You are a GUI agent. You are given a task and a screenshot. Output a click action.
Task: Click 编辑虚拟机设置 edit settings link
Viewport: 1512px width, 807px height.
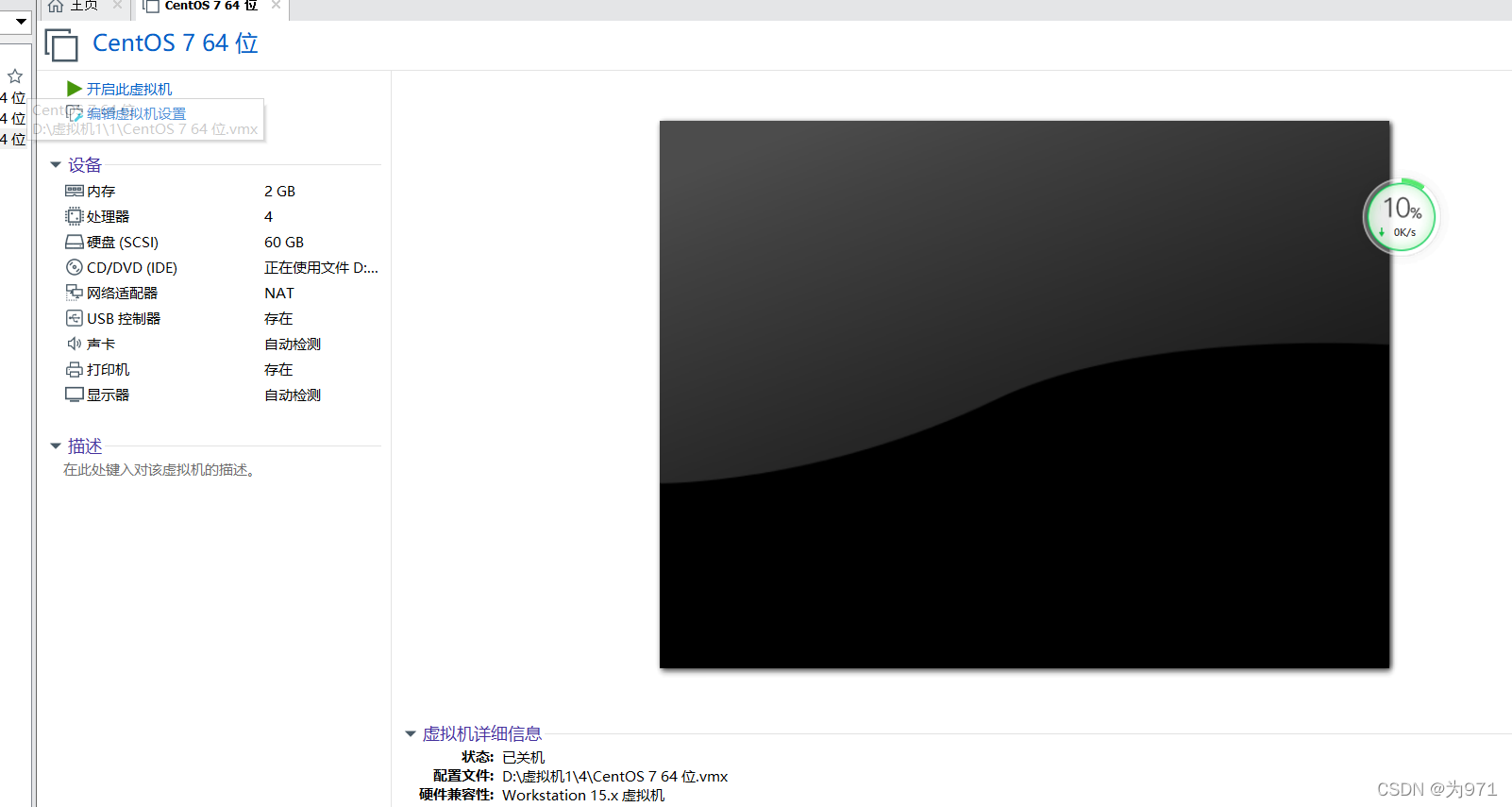[137, 113]
